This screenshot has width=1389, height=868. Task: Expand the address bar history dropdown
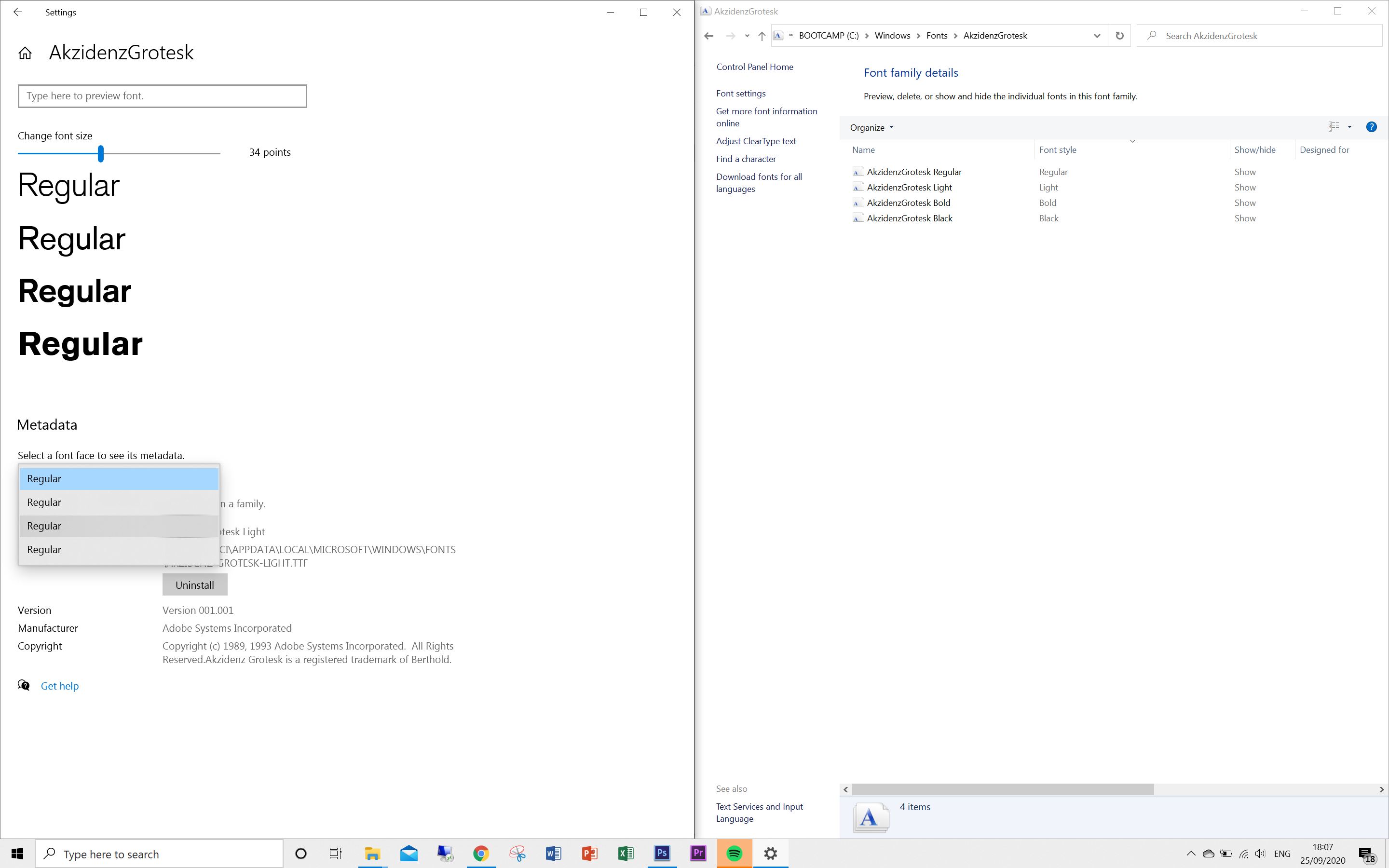1097,36
